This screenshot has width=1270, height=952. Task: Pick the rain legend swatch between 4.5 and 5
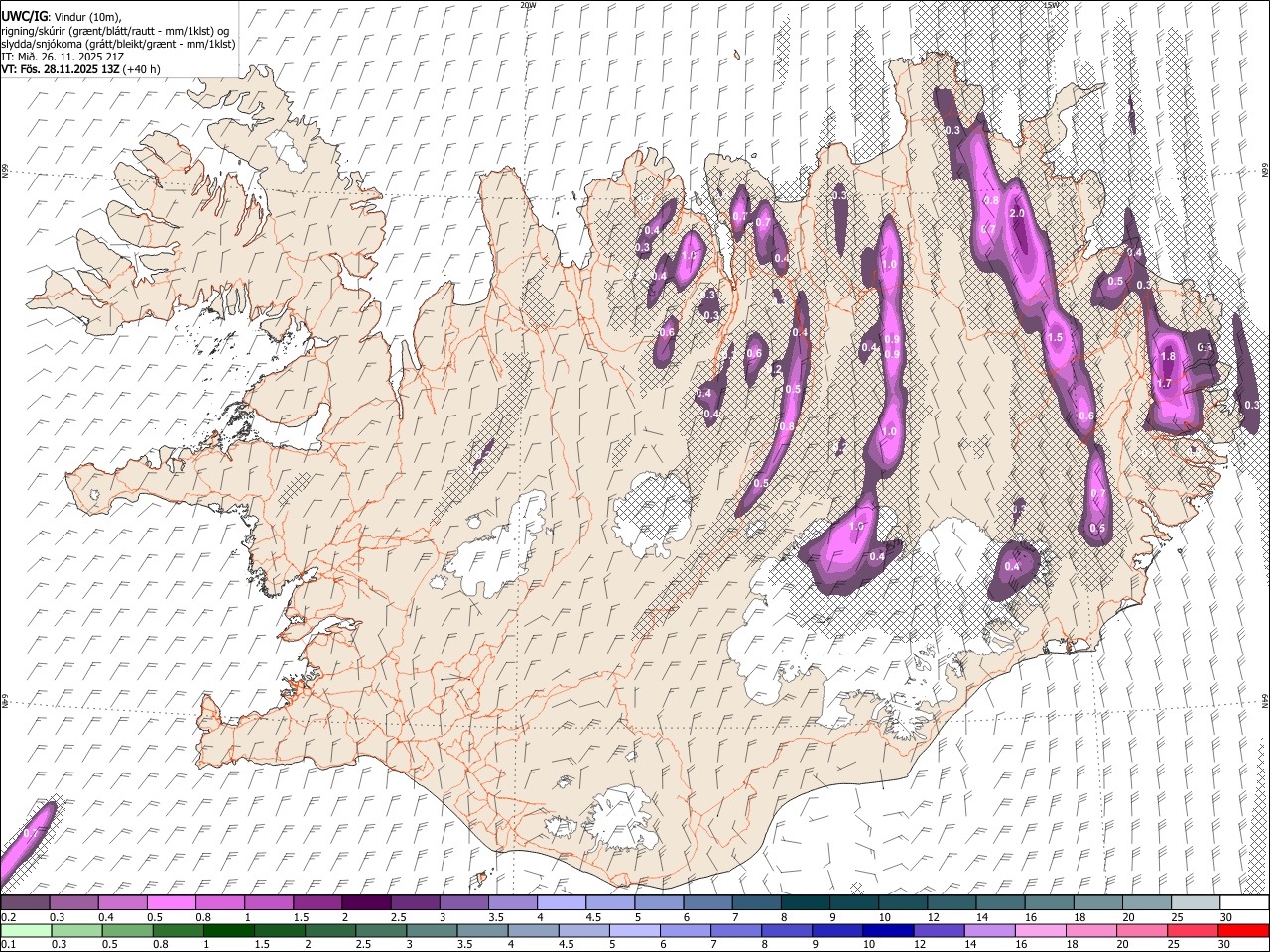pyautogui.click(x=583, y=931)
